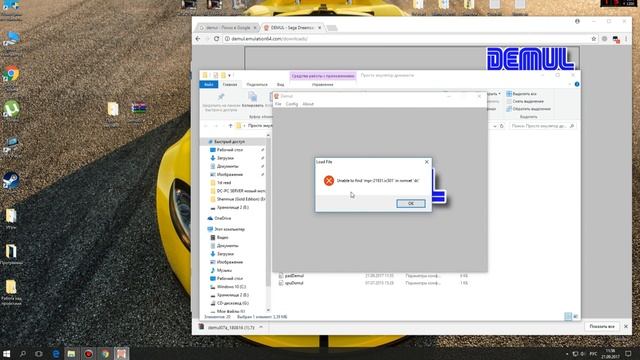Close the Chrome downloads bar

[x=626, y=327]
